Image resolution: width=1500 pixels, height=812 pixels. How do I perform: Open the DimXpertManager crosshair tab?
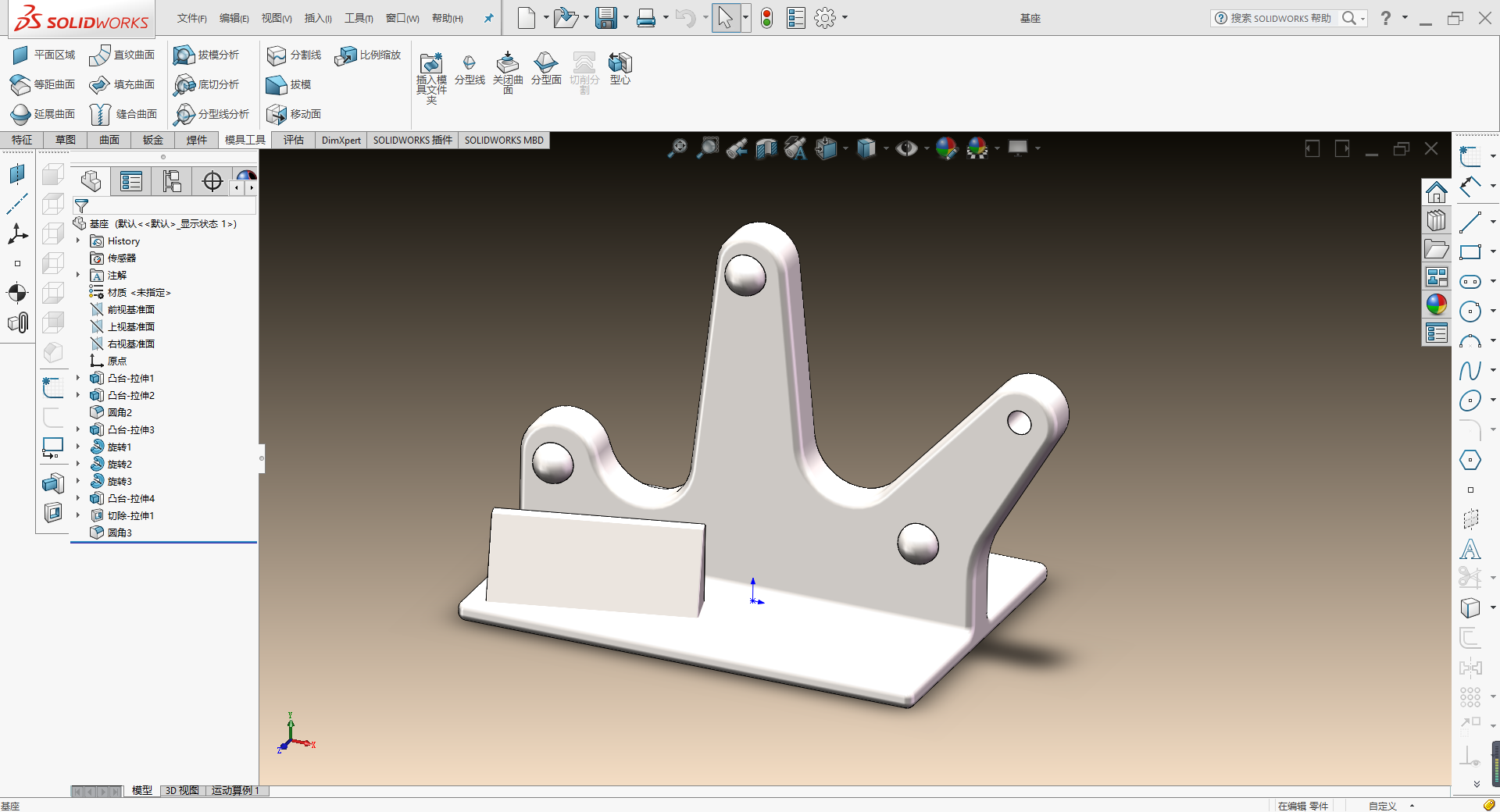coord(212,181)
